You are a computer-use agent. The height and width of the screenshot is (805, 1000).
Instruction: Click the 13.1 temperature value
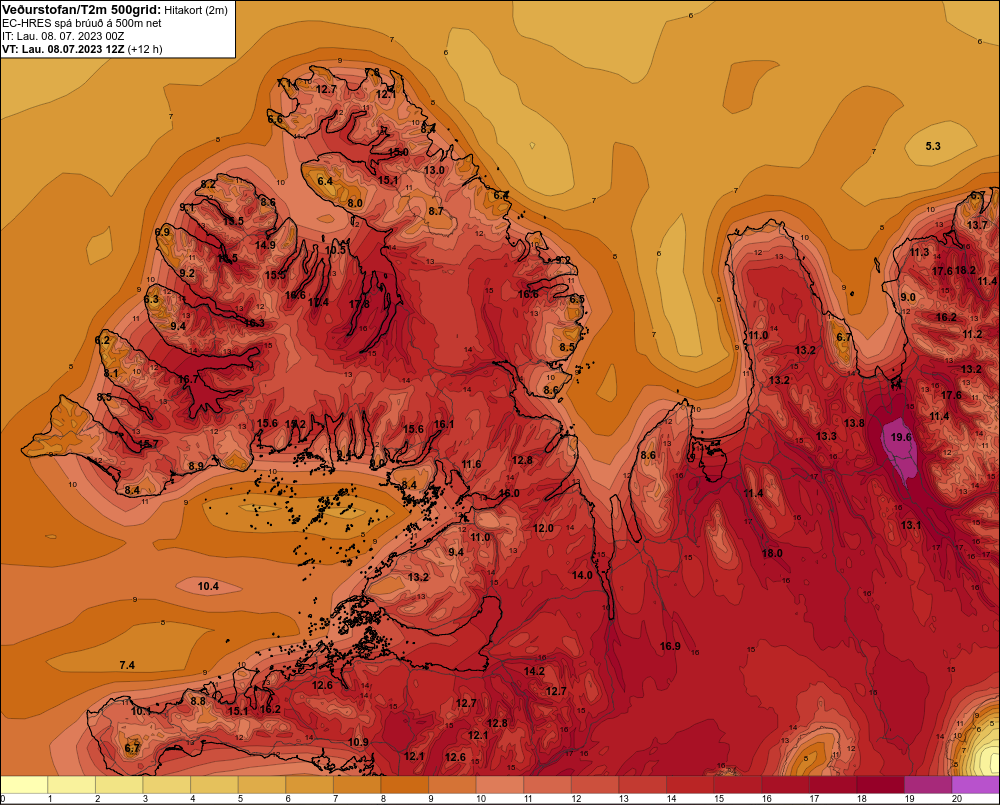(x=911, y=525)
